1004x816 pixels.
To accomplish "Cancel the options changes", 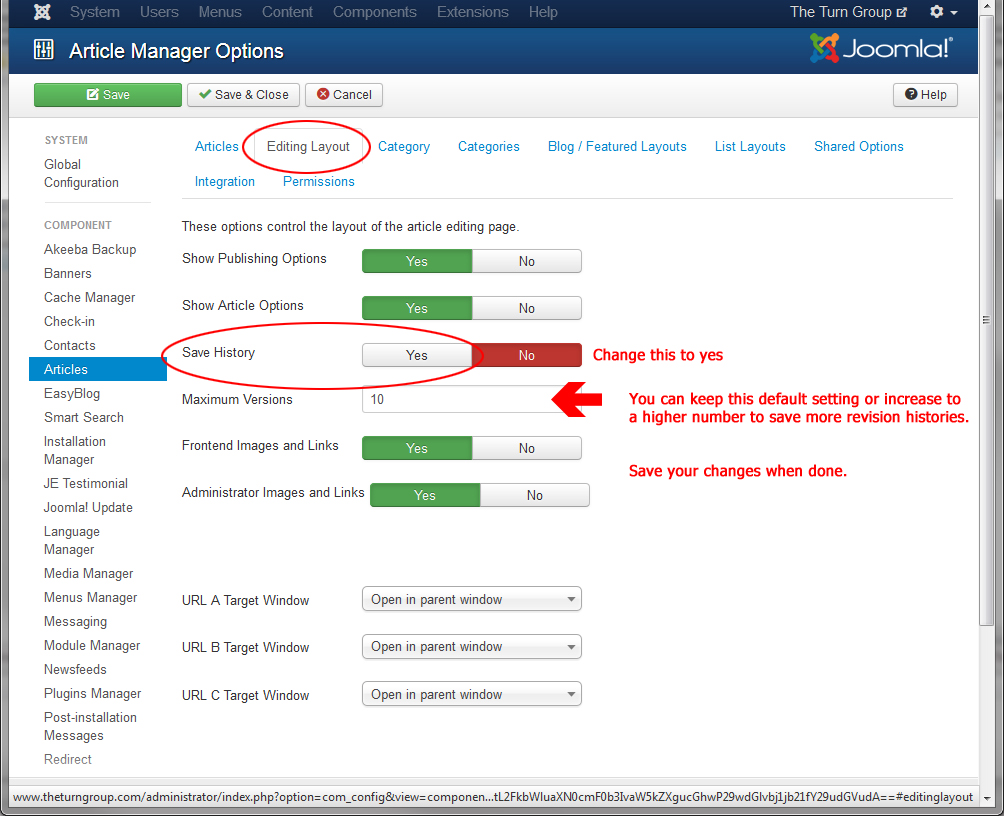I will point(344,95).
